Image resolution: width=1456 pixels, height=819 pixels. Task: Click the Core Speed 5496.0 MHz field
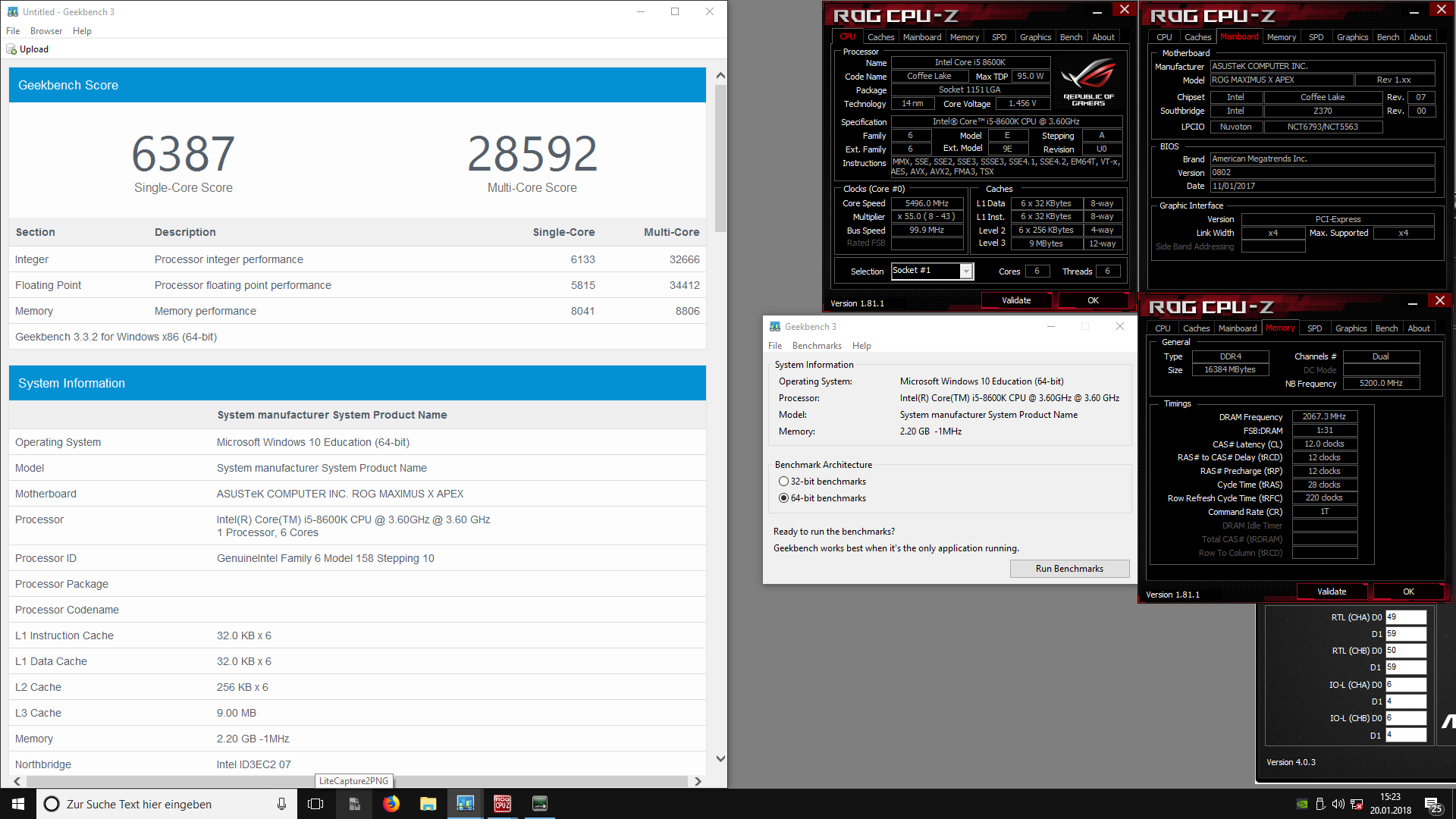point(927,203)
